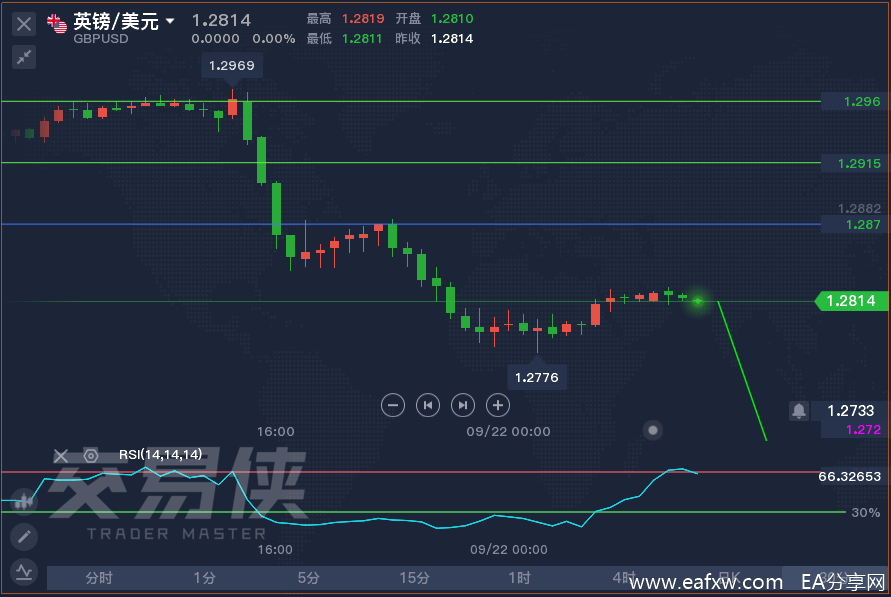Click the magenta 1.272 price label
The width and height of the screenshot is (891, 597).
tap(863, 429)
